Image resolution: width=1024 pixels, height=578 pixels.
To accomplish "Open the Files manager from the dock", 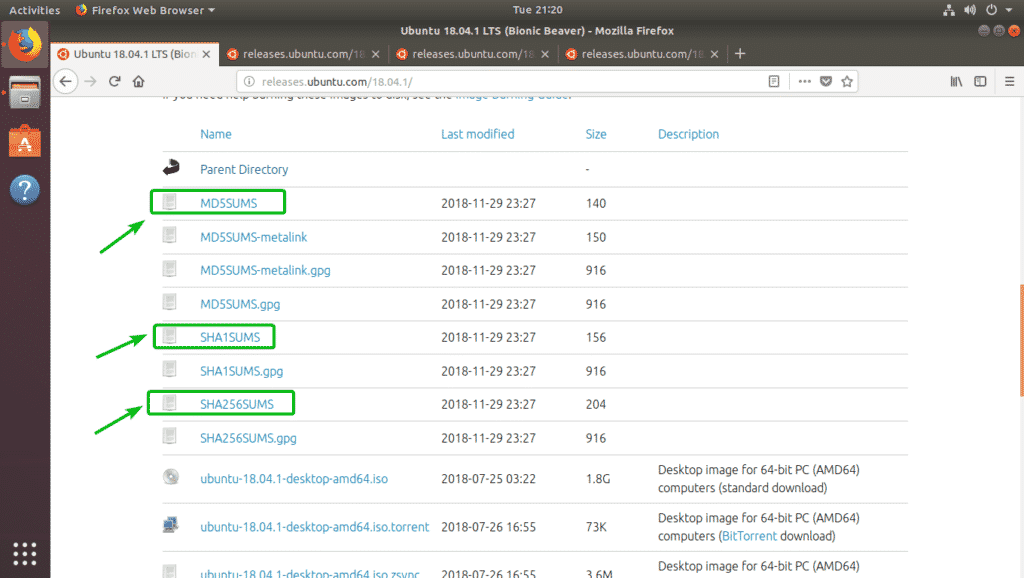I will (x=25, y=93).
